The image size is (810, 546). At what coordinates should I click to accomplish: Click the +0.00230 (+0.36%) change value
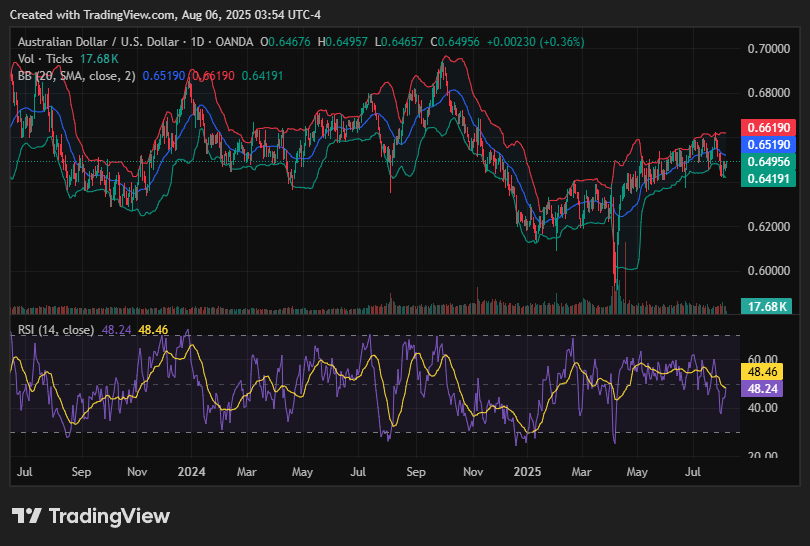pyautogui.click(x=535, y=42)
